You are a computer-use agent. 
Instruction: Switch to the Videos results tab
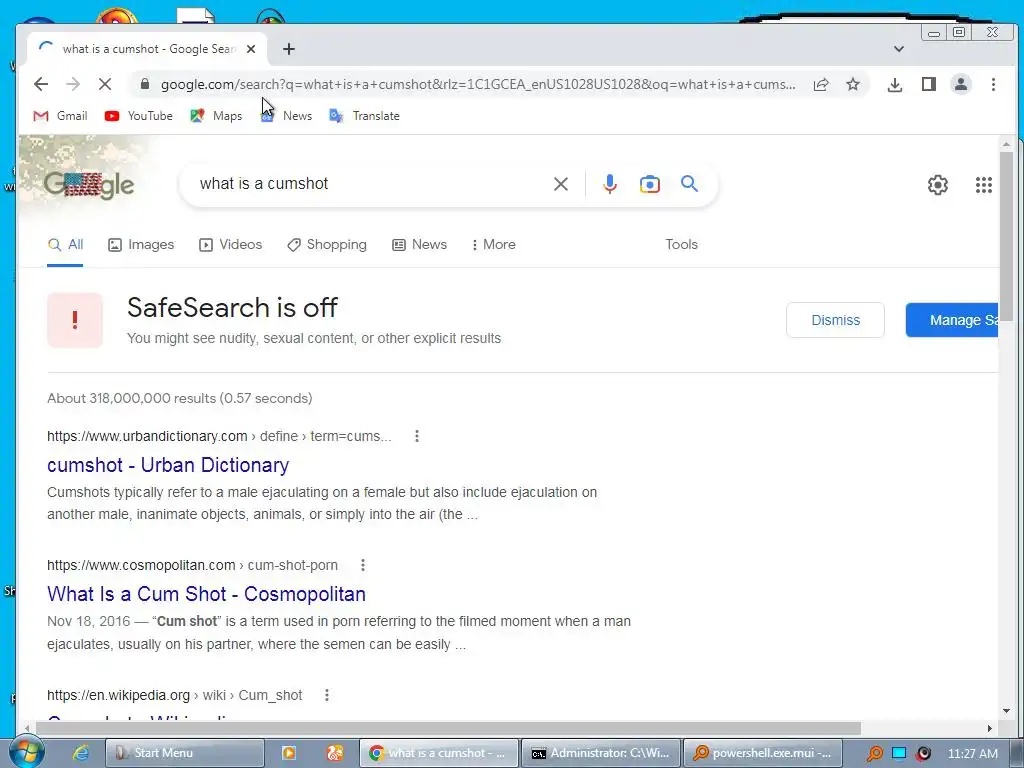click(231, 244)
